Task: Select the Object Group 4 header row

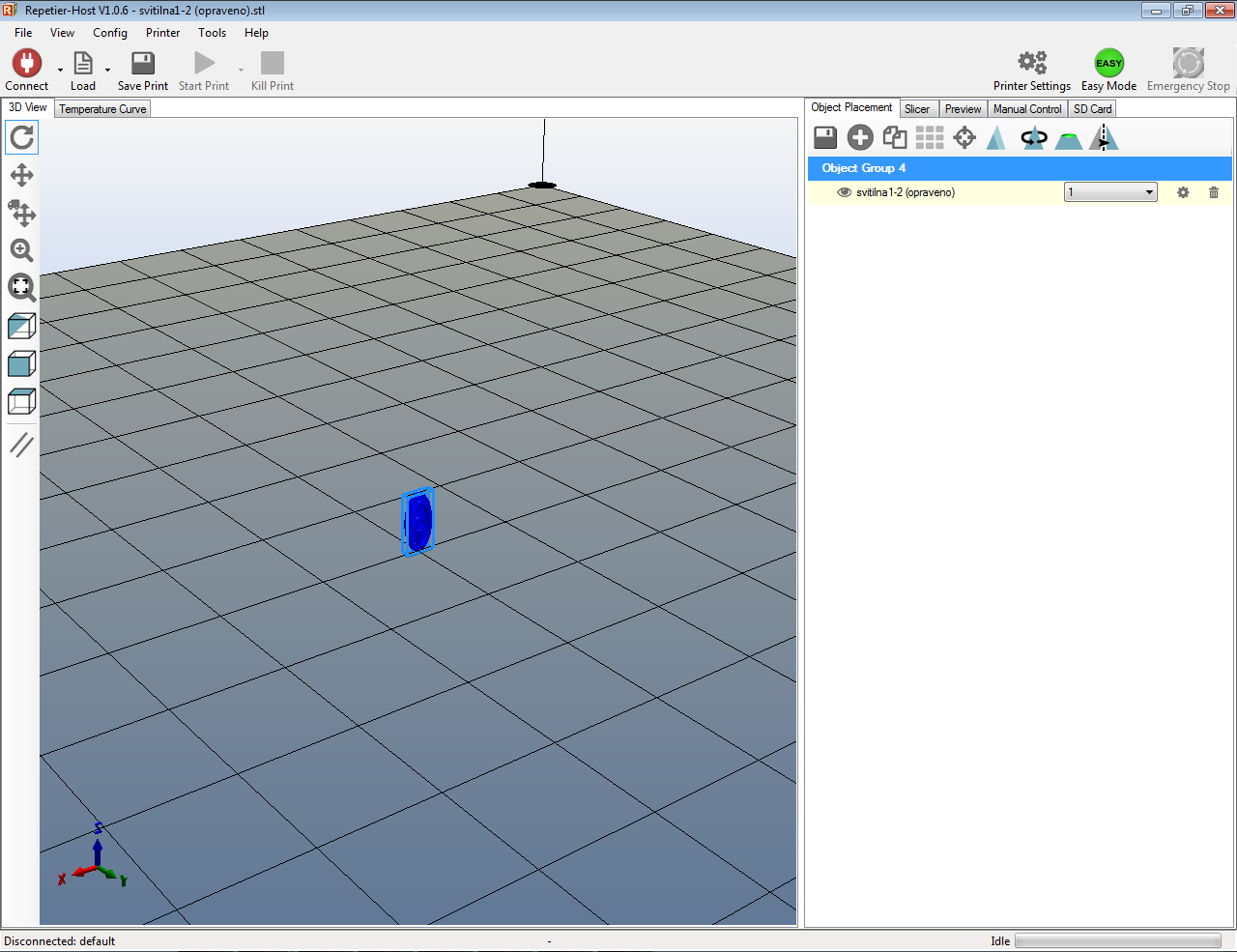Action: 1020,168
